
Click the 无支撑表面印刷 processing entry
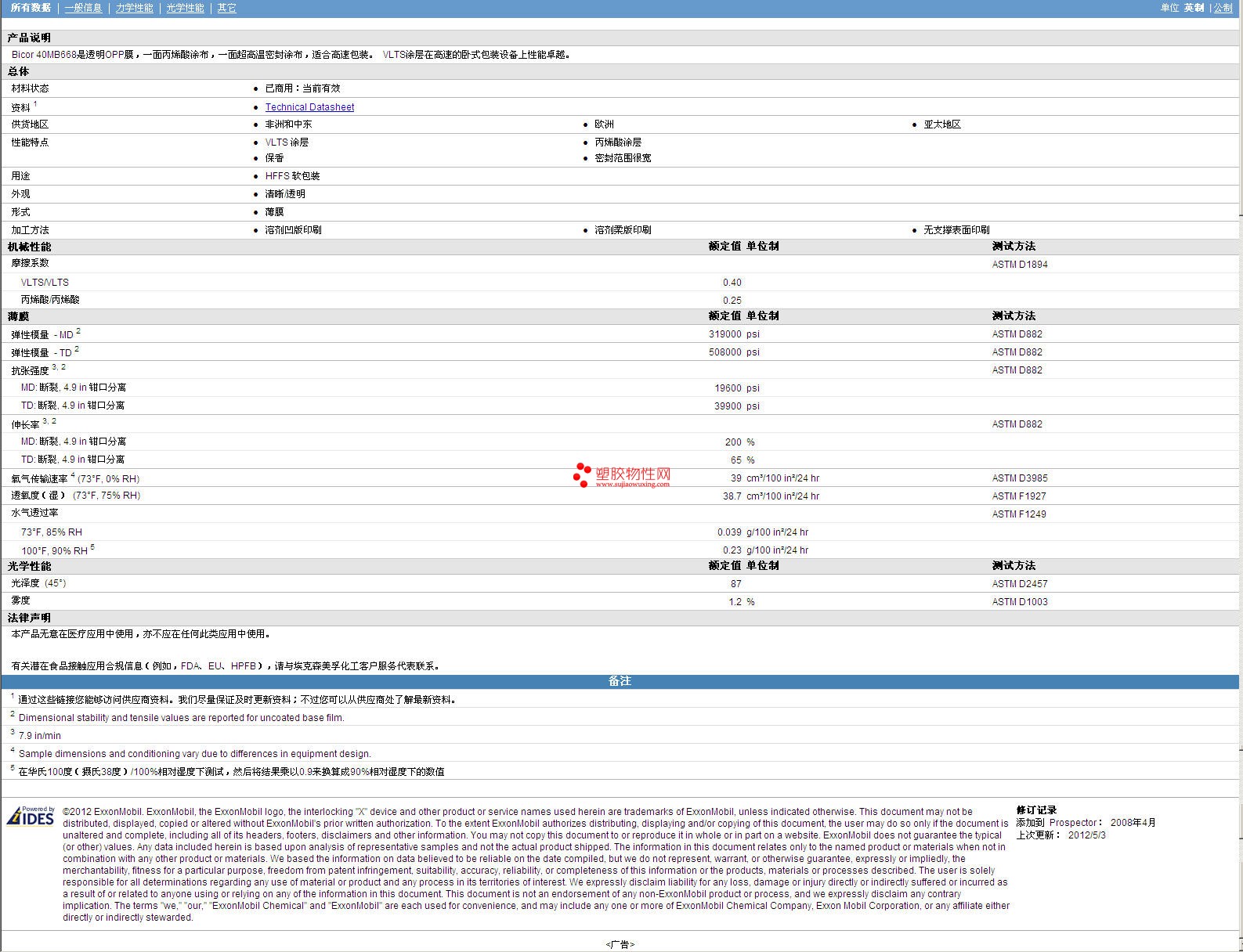click(956, 230)
